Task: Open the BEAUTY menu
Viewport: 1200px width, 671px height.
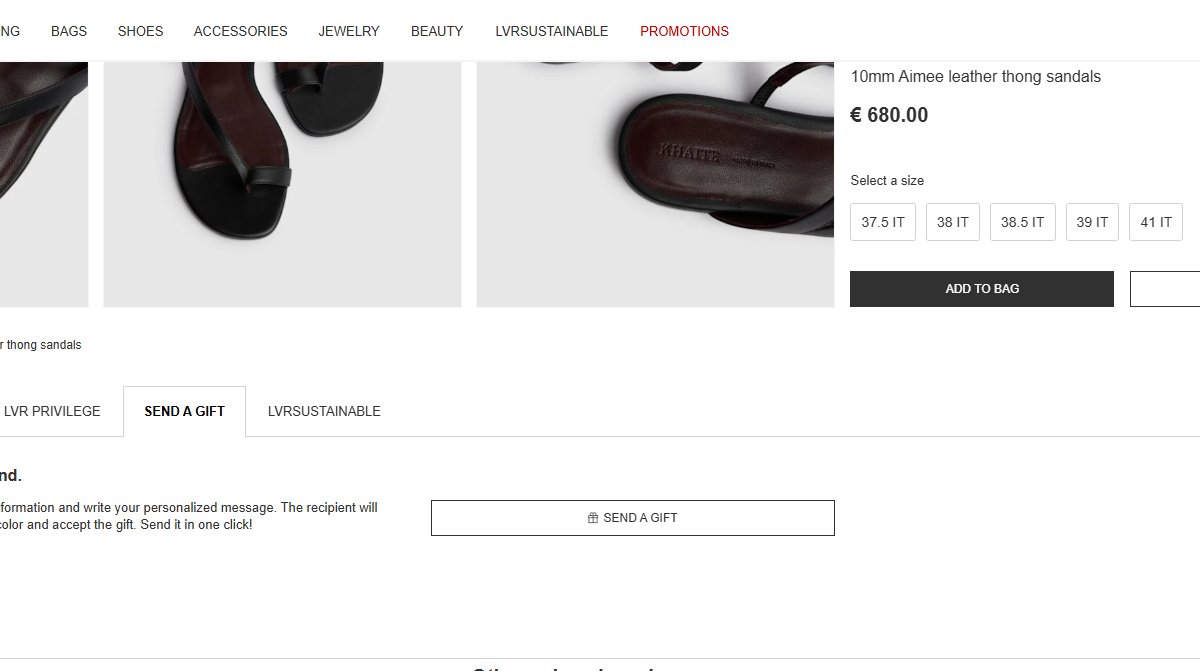Action: [437, 31]
